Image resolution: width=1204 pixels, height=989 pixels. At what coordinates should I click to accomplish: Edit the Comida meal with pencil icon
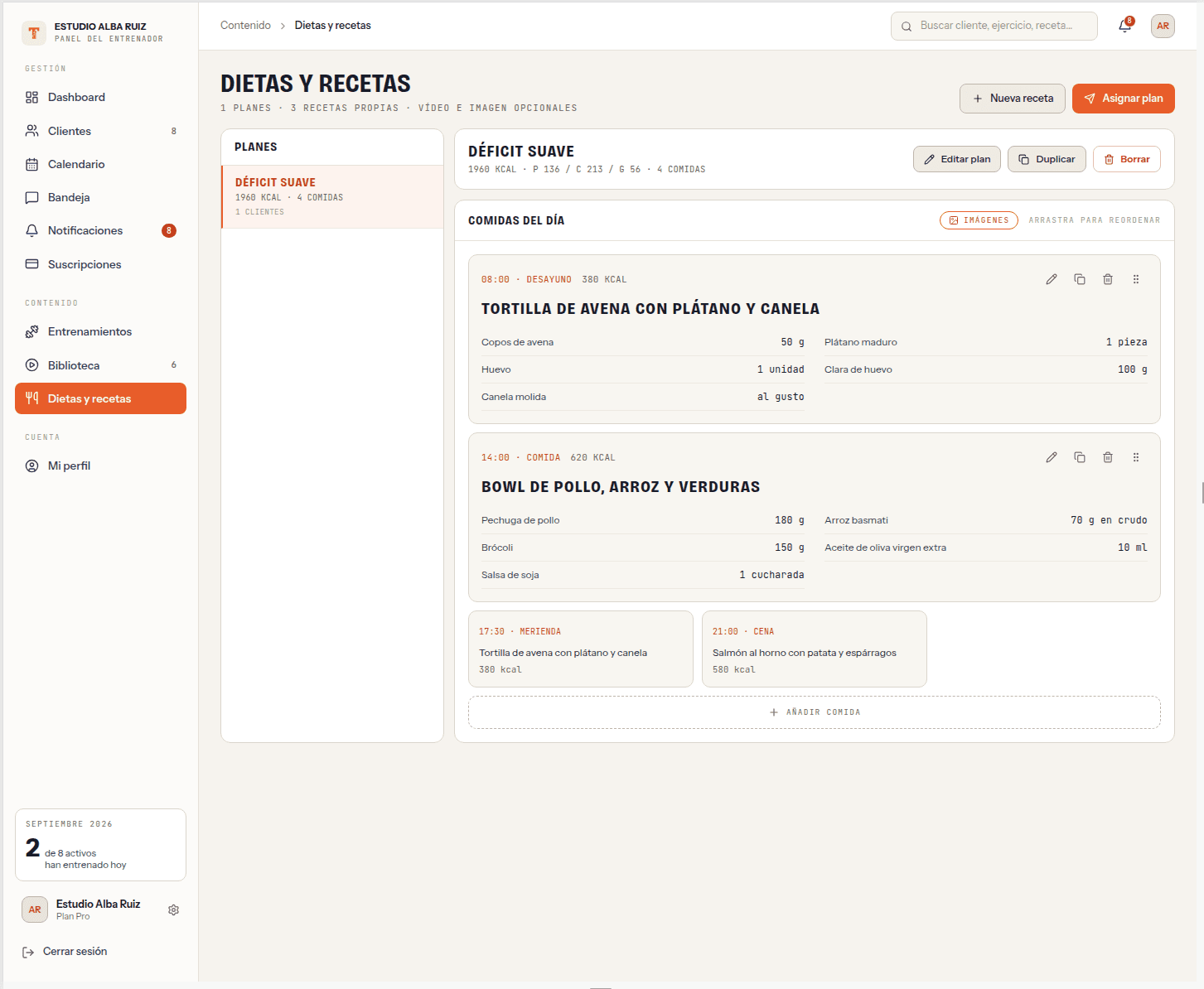(x=1052, y=457)
